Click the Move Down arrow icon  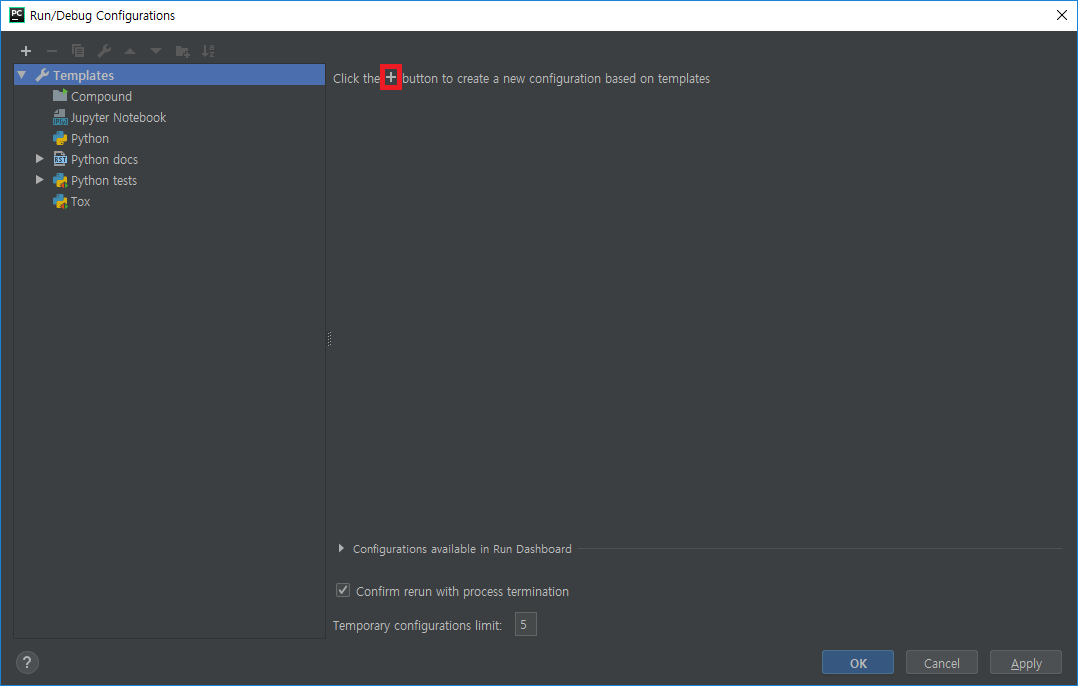(x=156, y=51)
